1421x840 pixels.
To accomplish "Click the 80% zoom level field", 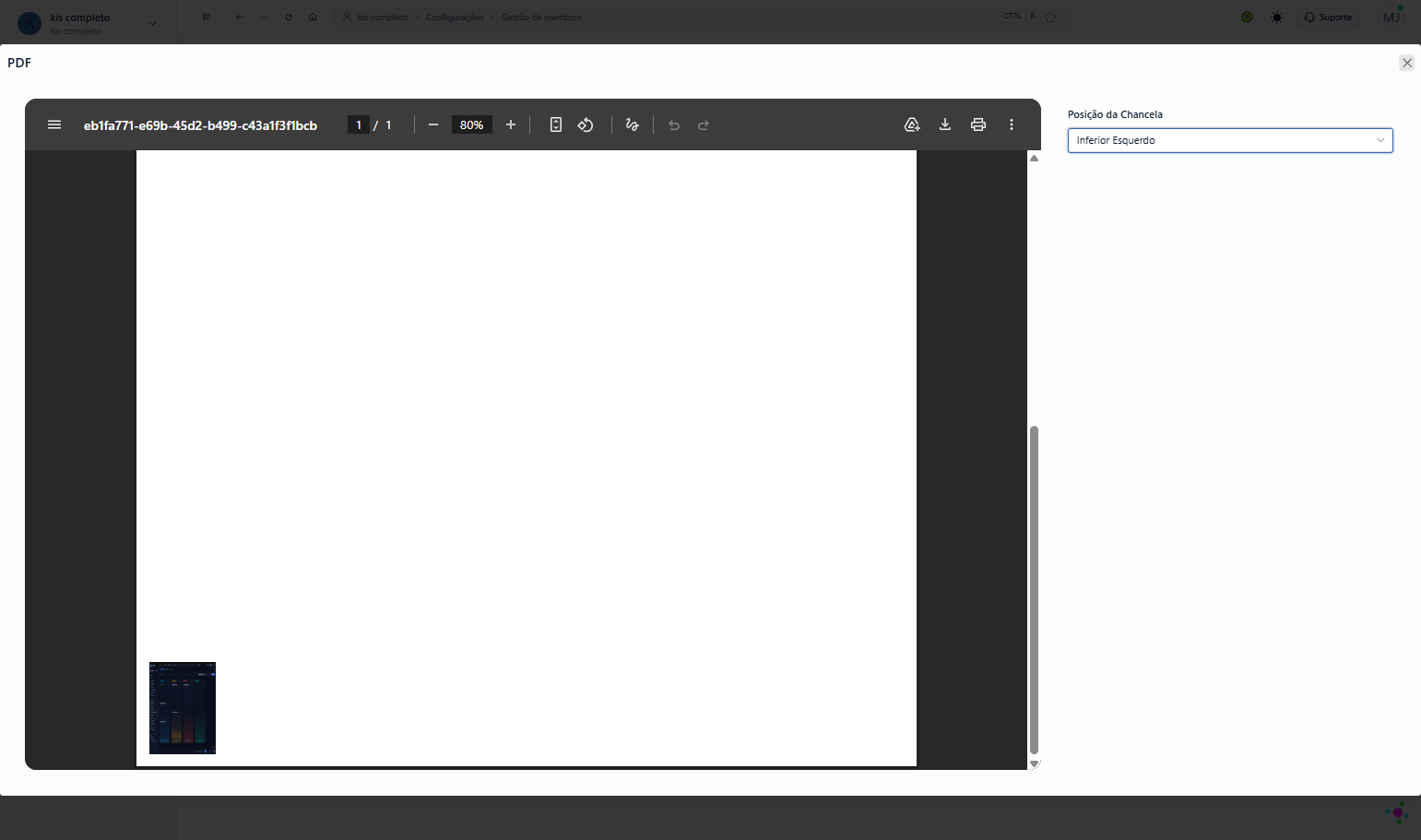I will pyautogui.click(x=471, y=124).
